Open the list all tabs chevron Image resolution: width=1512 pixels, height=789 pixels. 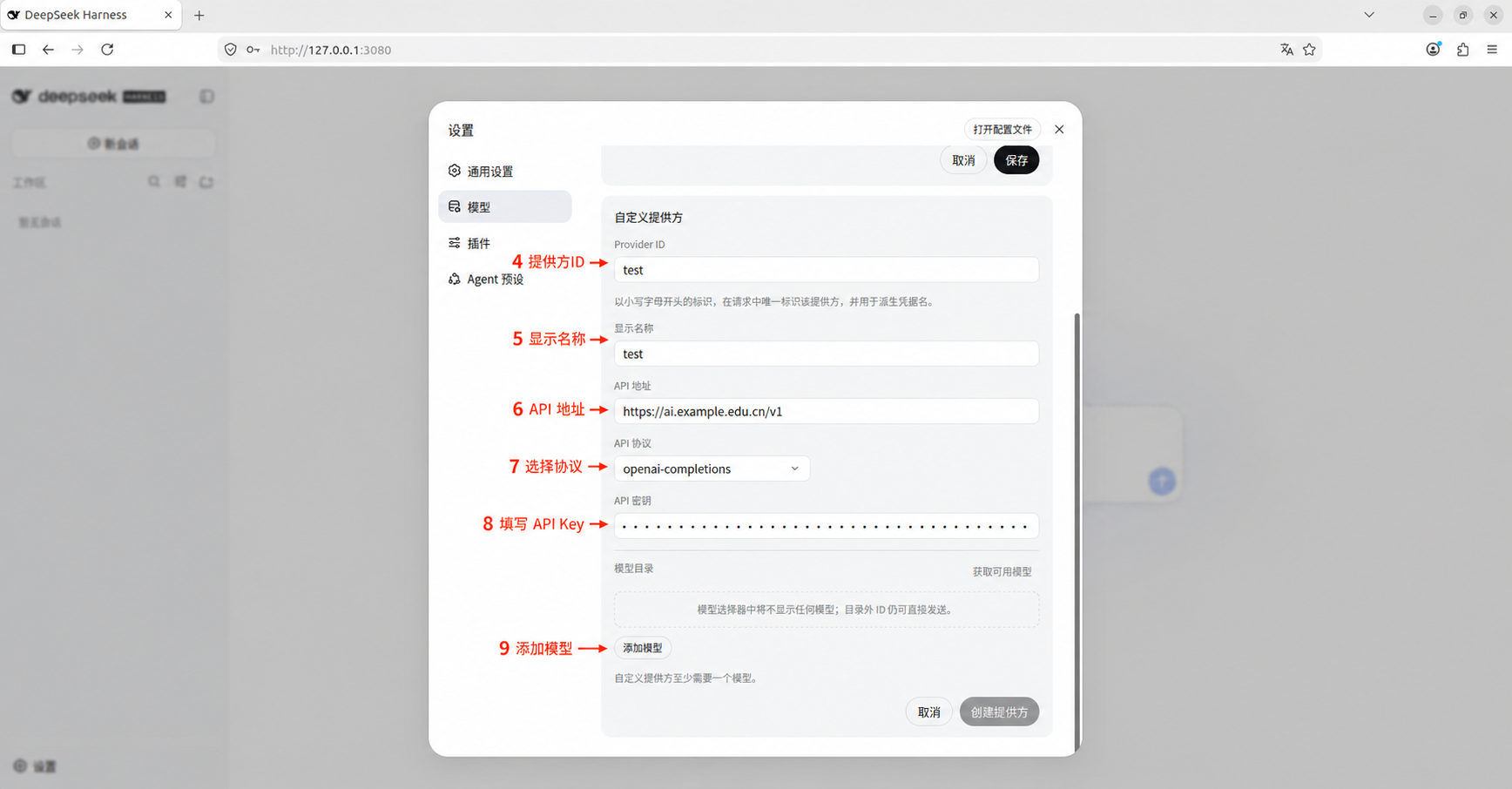point(1369,15)
